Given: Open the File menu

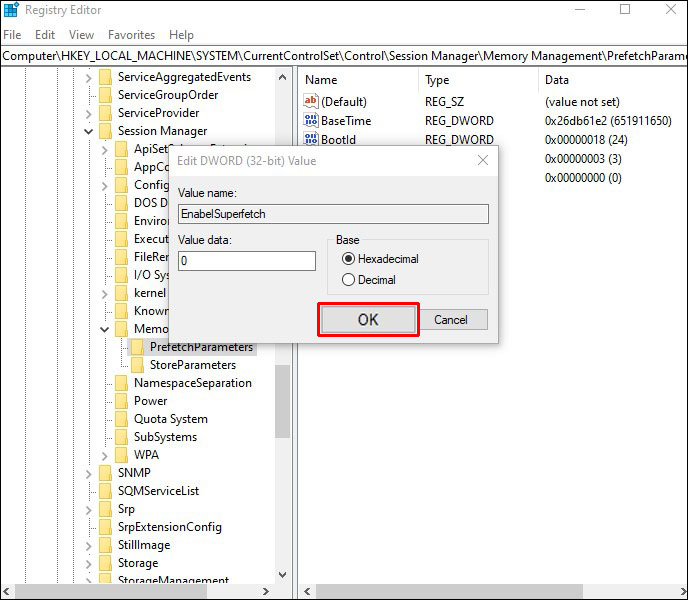Looking at the screenshot, I should pos(12,35).
